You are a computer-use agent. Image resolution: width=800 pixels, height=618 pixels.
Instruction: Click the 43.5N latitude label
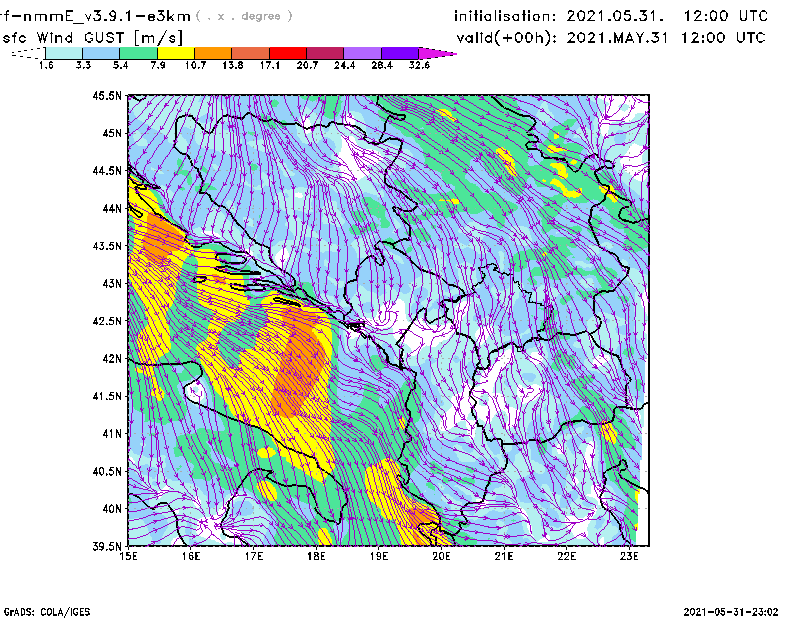107,246
